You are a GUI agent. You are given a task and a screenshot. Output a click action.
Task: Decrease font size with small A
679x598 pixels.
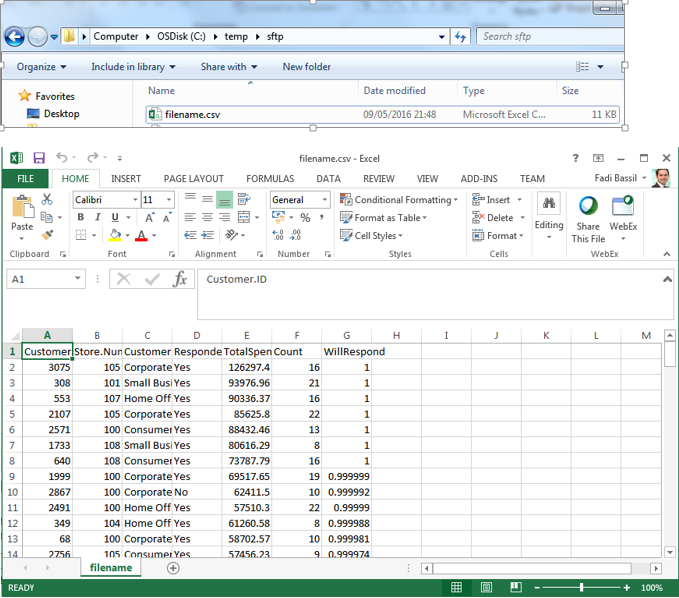167,217
